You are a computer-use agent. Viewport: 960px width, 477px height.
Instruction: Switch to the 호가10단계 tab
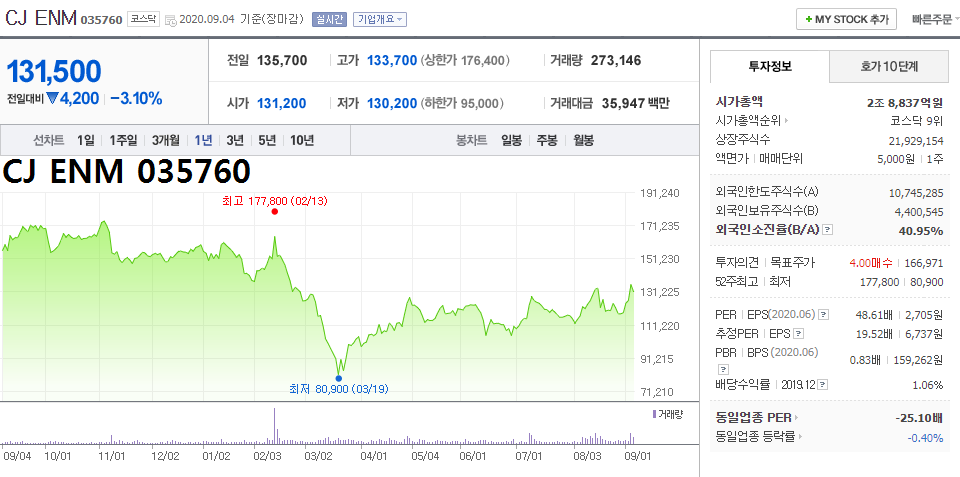[889, 67]
